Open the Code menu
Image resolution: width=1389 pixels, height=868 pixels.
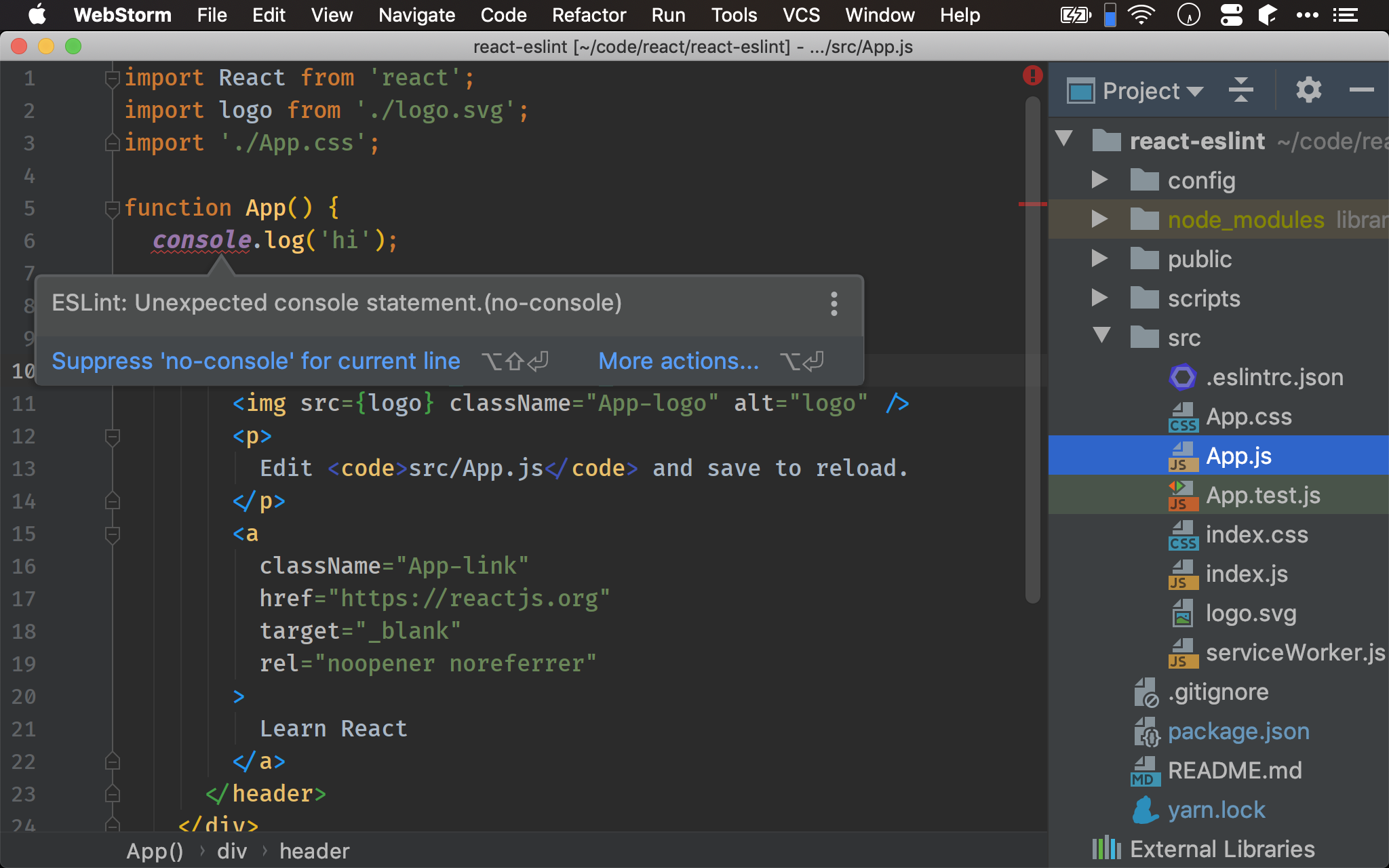503,15
